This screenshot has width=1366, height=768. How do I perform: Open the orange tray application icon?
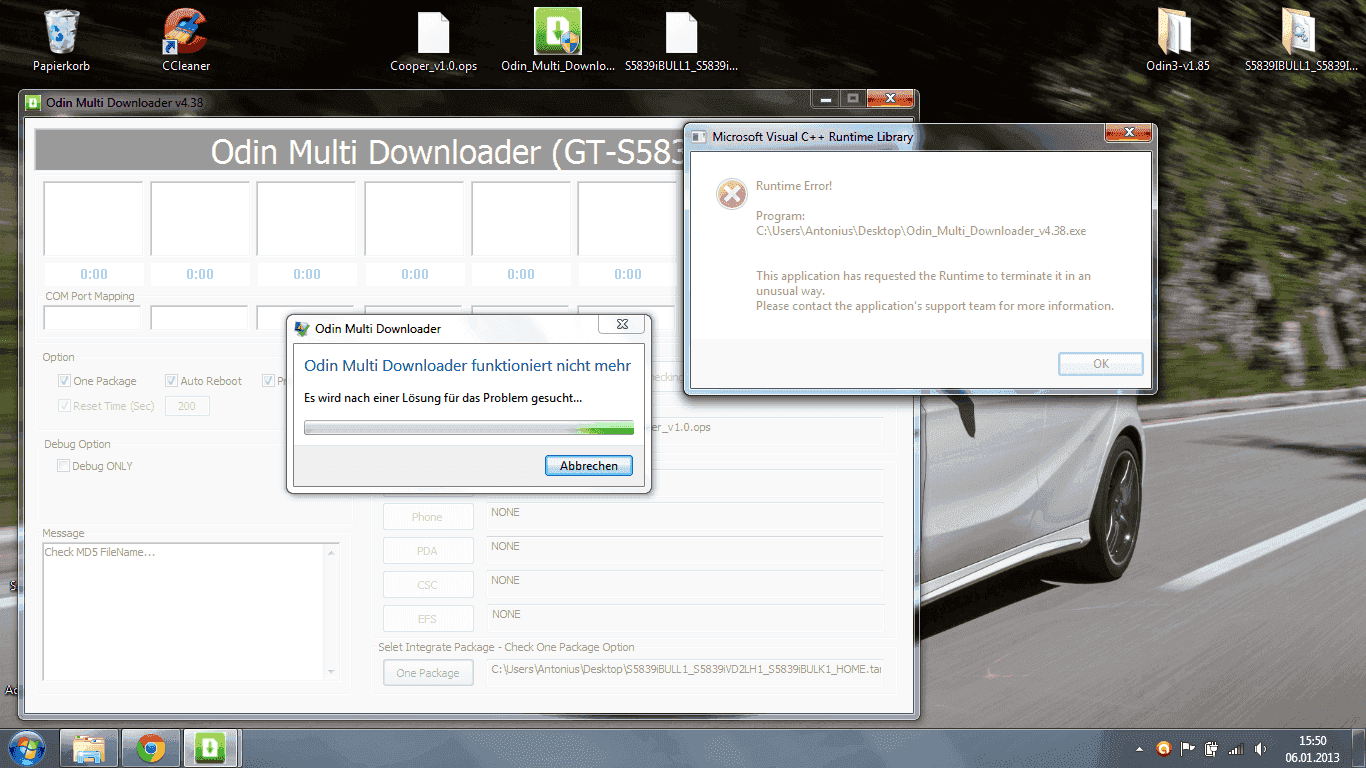(1163, 748)
